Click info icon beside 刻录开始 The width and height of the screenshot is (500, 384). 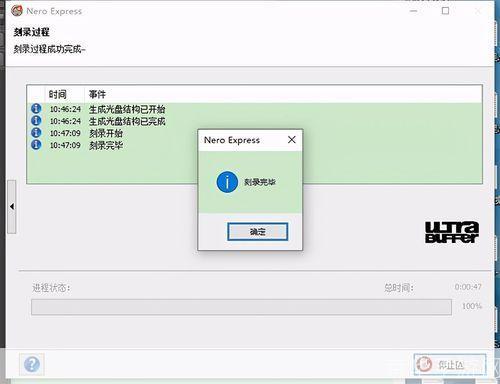point(36,132)
